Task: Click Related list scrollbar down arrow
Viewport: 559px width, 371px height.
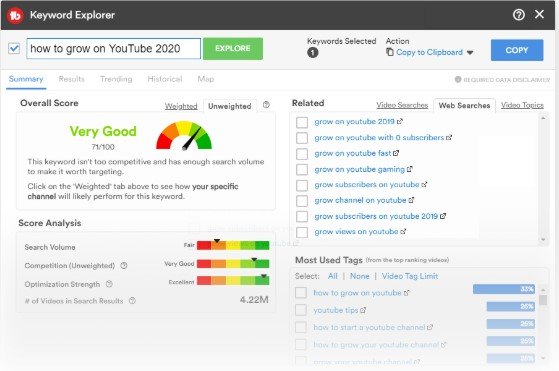Action: coord(543,240)
